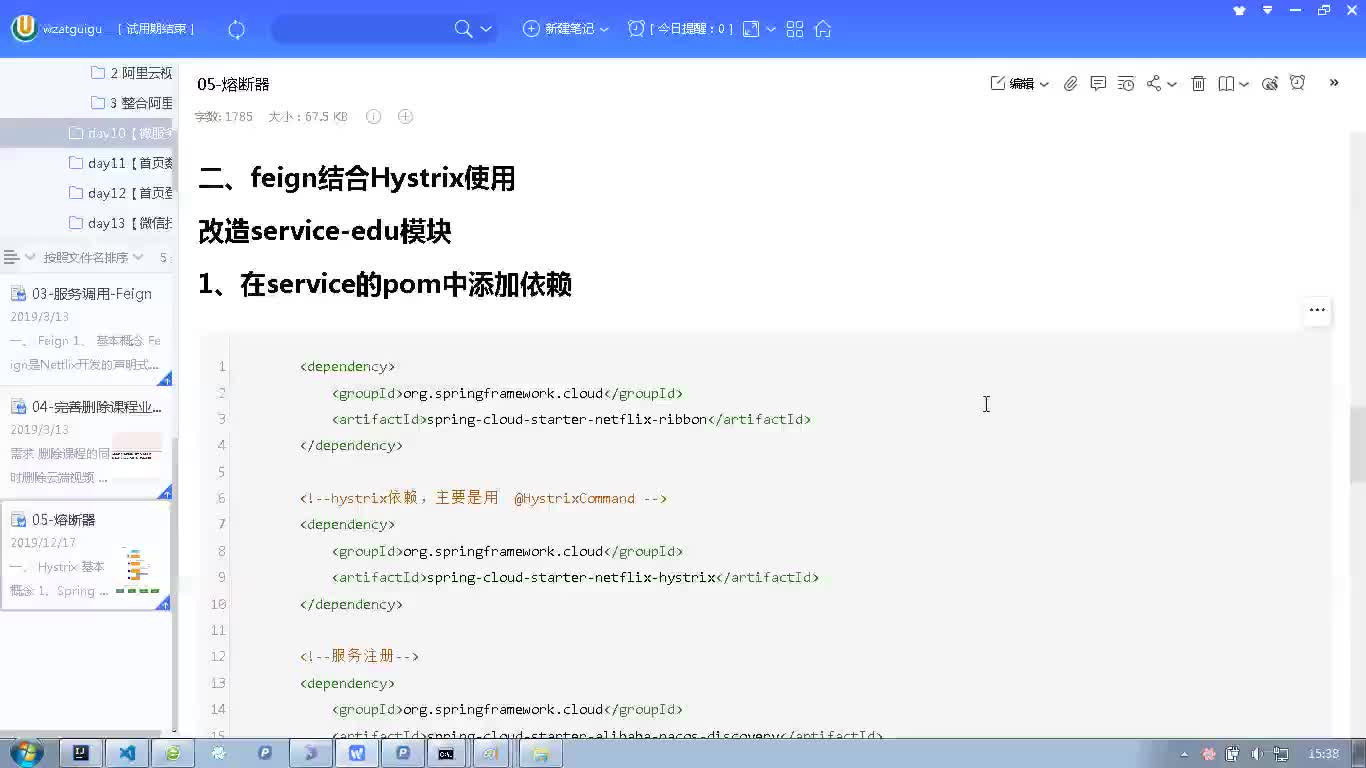The width and height of the screenshot is (1366, 768).
Task: Open the Word taskbar icon
Action: [x=357, y=753]
